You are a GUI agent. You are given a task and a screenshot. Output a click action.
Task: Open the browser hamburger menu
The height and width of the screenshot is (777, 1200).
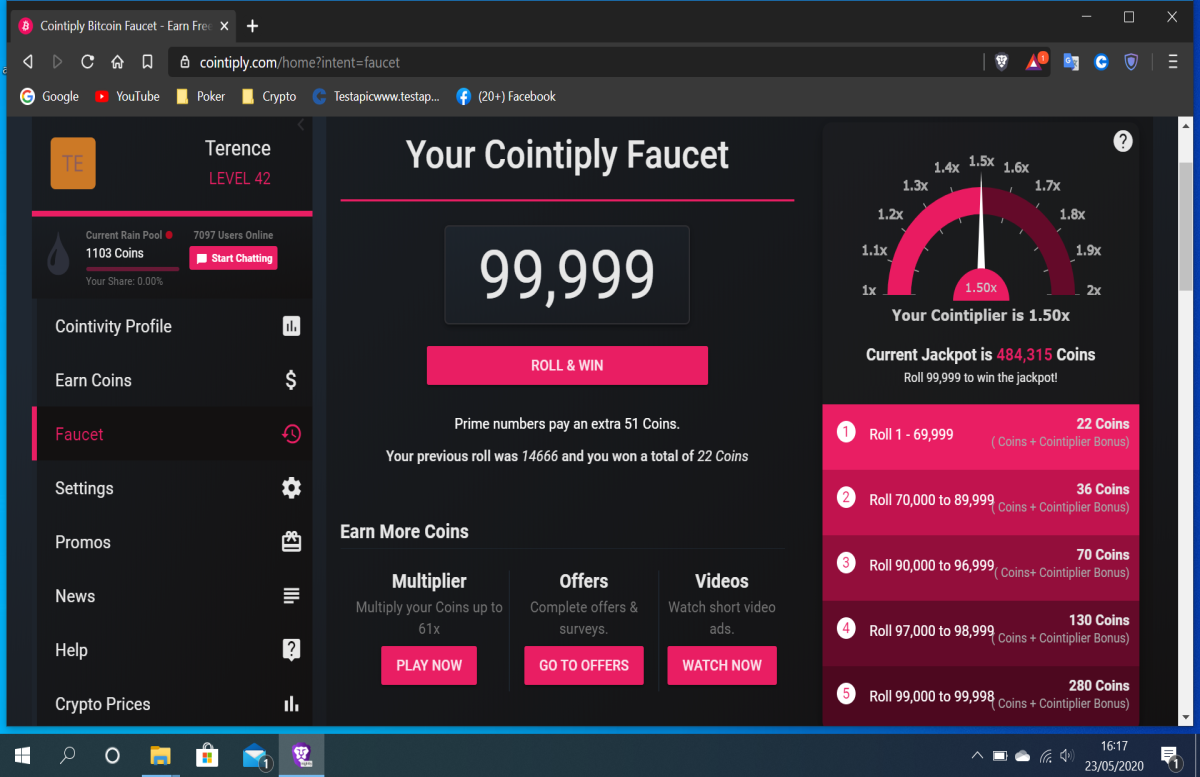(x=1173, y=62)
